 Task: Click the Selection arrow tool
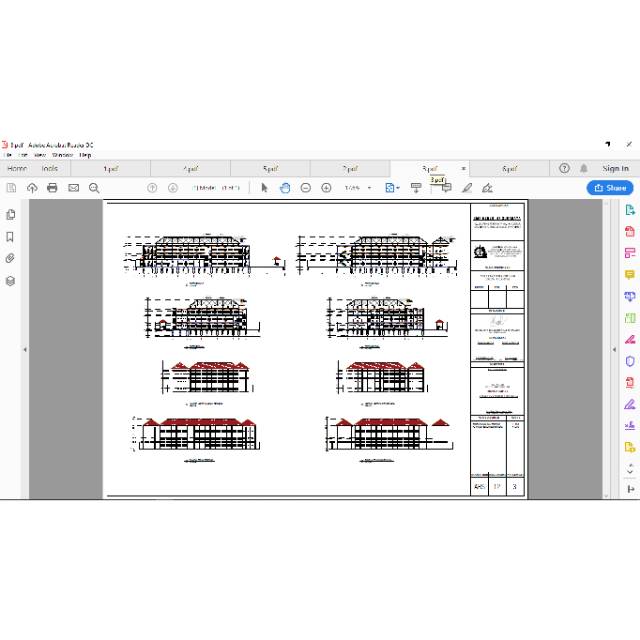(x=264, y=188)
